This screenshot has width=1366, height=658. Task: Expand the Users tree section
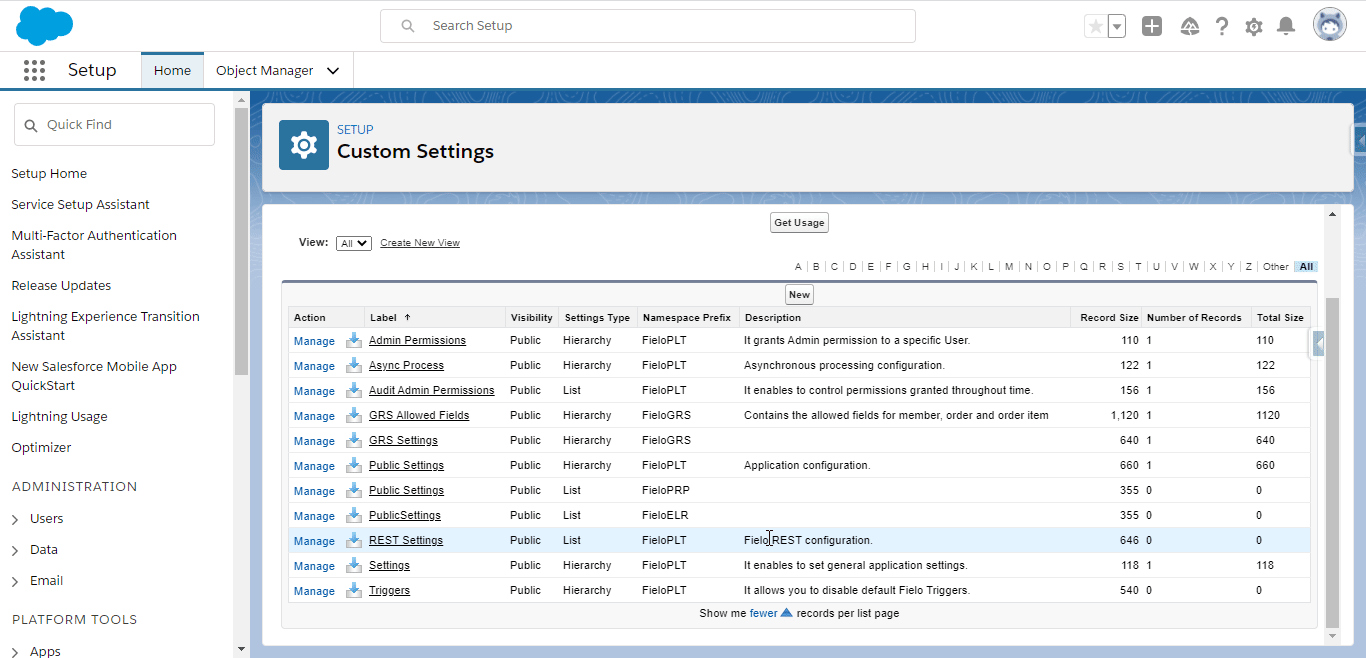(x=15, y=519)
